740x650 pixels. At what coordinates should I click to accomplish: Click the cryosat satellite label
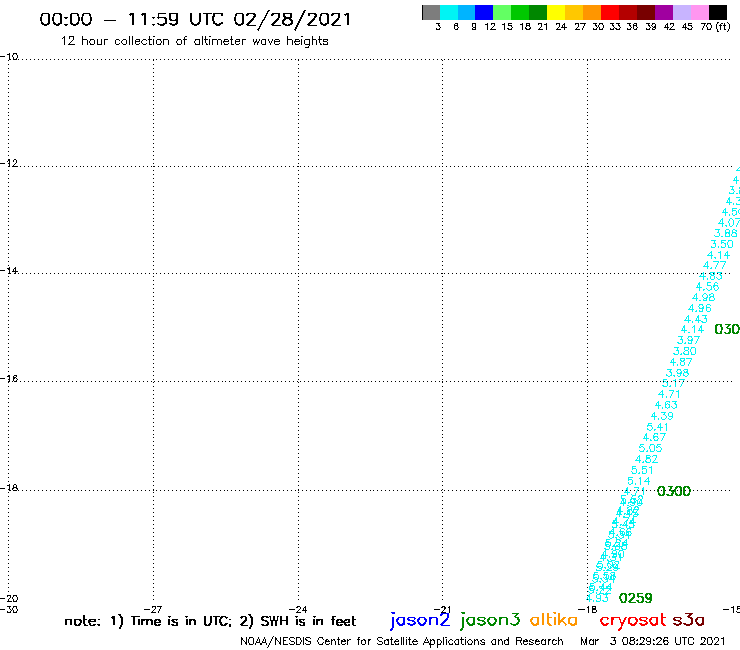click(x=633, y=620)
